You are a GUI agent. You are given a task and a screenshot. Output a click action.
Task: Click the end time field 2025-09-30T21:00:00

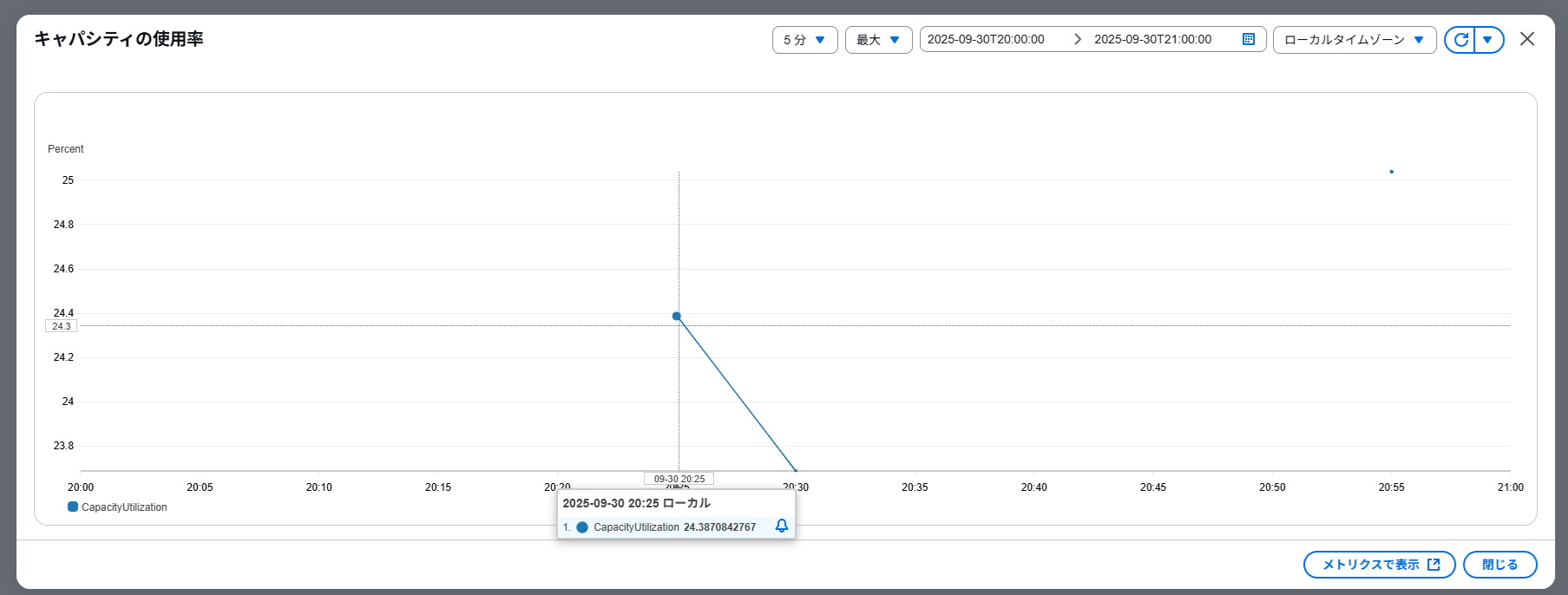(x=1152, y=39)
